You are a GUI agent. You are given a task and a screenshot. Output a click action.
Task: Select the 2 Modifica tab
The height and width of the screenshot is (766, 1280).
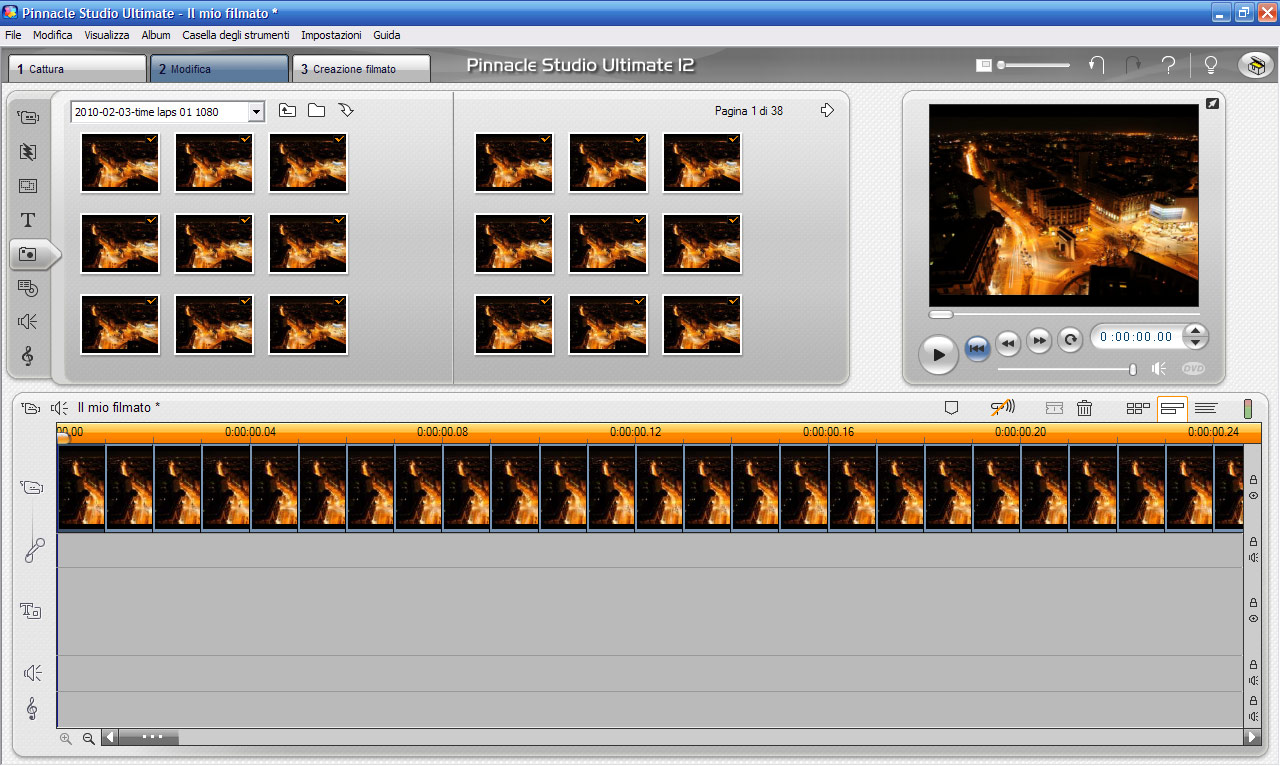tap(220, 69)
